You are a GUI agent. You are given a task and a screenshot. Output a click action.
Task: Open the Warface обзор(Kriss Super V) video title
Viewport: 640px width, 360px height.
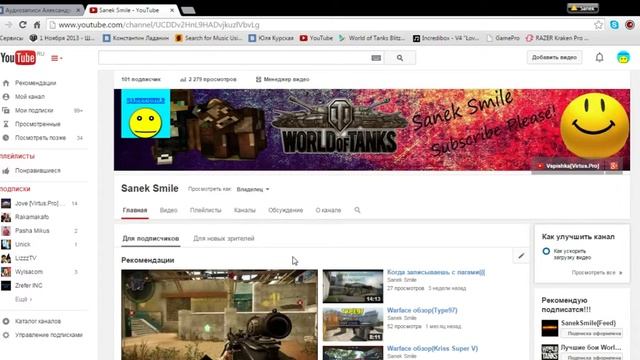pos(432,349)
